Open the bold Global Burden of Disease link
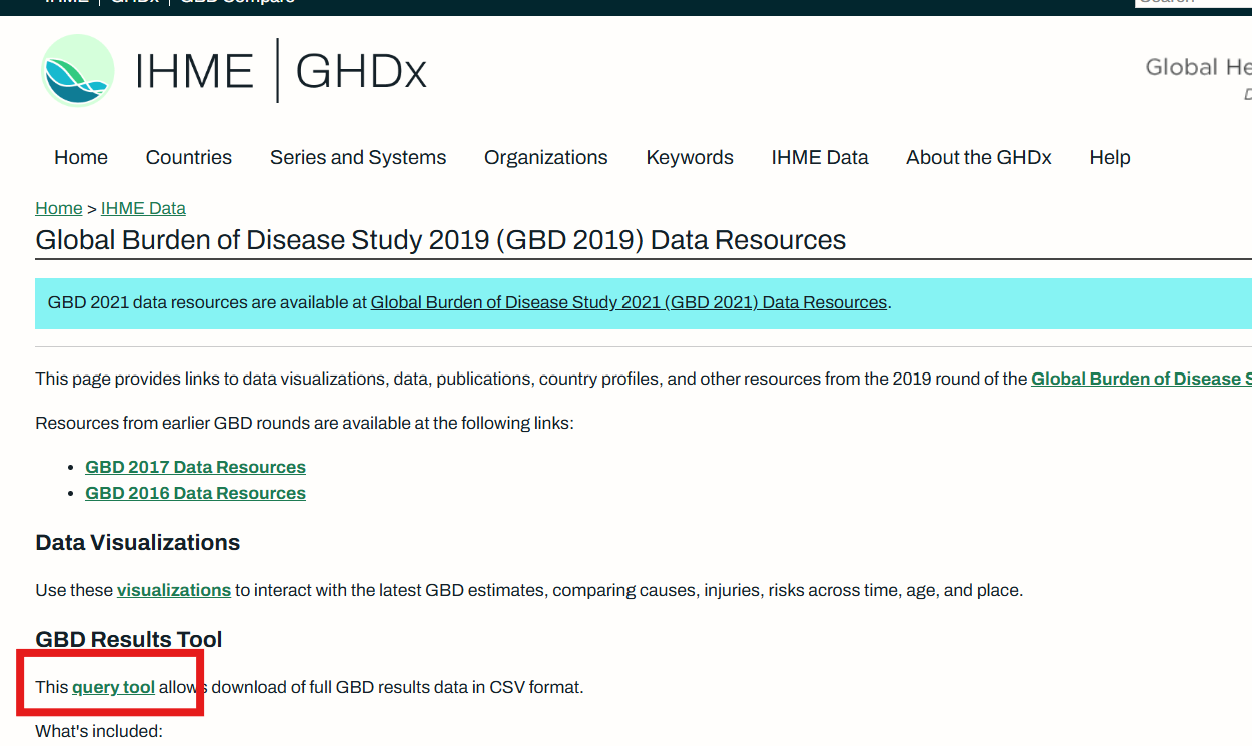The height and width of the screenshot is (746, 1252). coord(1141,379)
